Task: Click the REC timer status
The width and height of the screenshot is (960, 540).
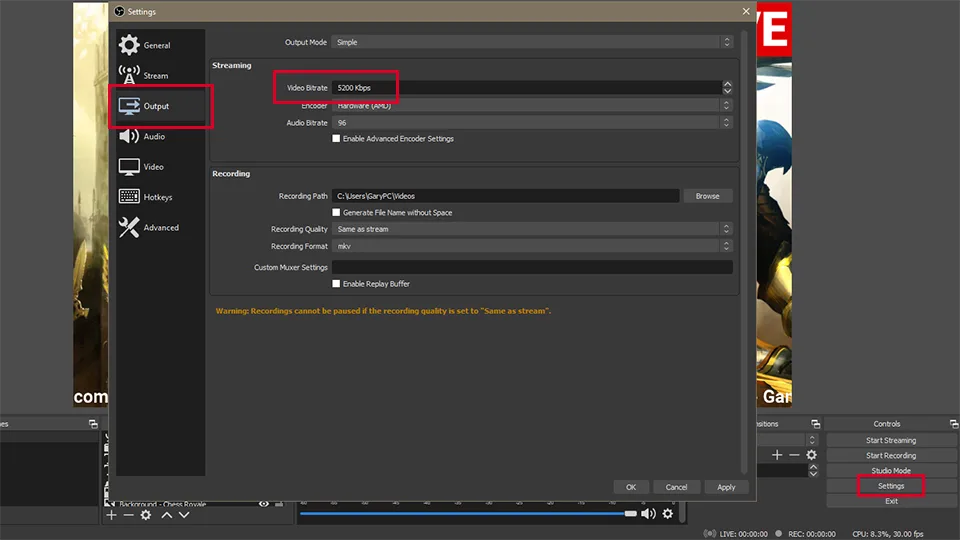Action: click(x=806, y=534)
